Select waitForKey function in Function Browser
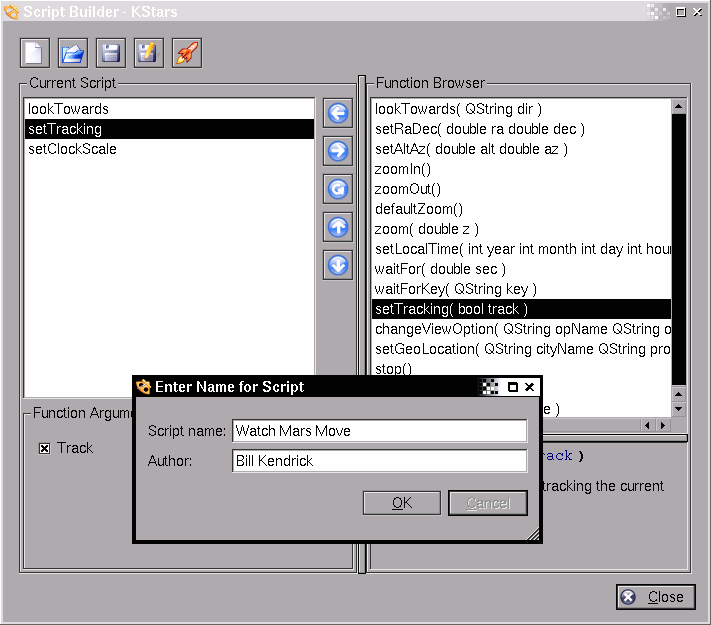Screen dimensions: 711x625 tap(456, 289)
